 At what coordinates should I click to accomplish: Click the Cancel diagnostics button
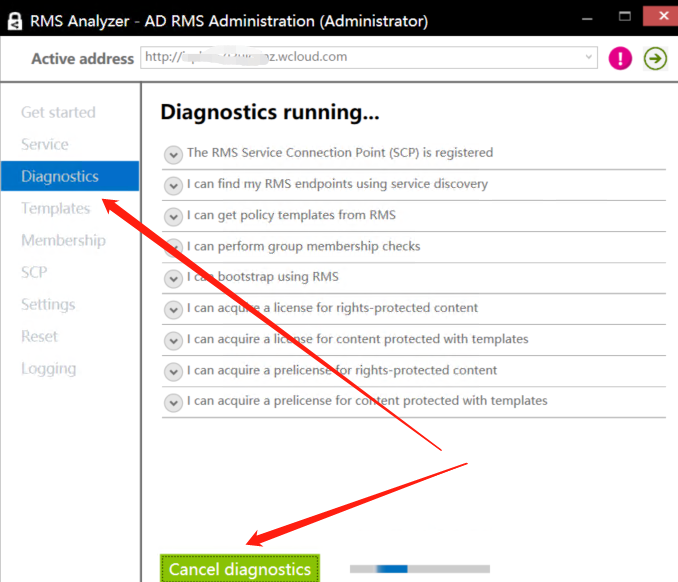pos(240,569)
